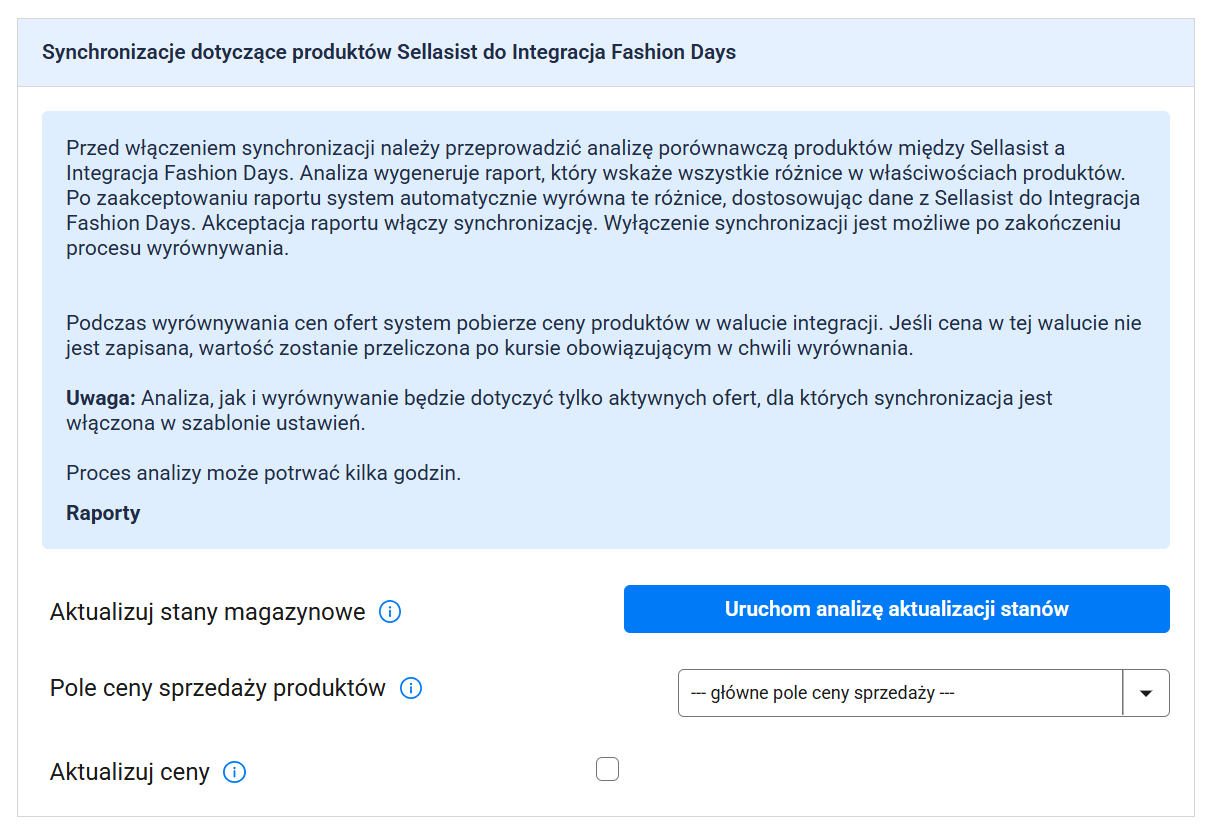This screenshot has height=834, width=1213.
Task: Click the Synchronizacje dotyczące produktów header title
Action: (x=389, y=52)
